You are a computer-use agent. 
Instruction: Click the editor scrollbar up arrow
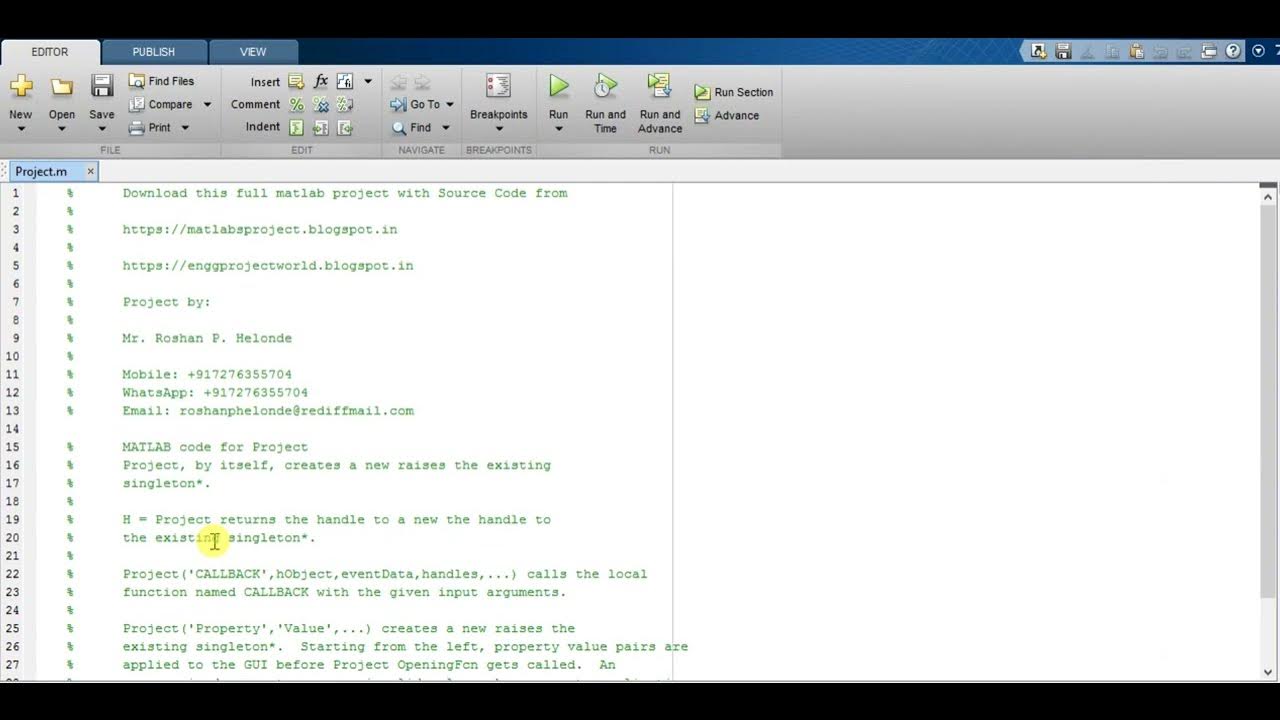[x=1268, y=197]
